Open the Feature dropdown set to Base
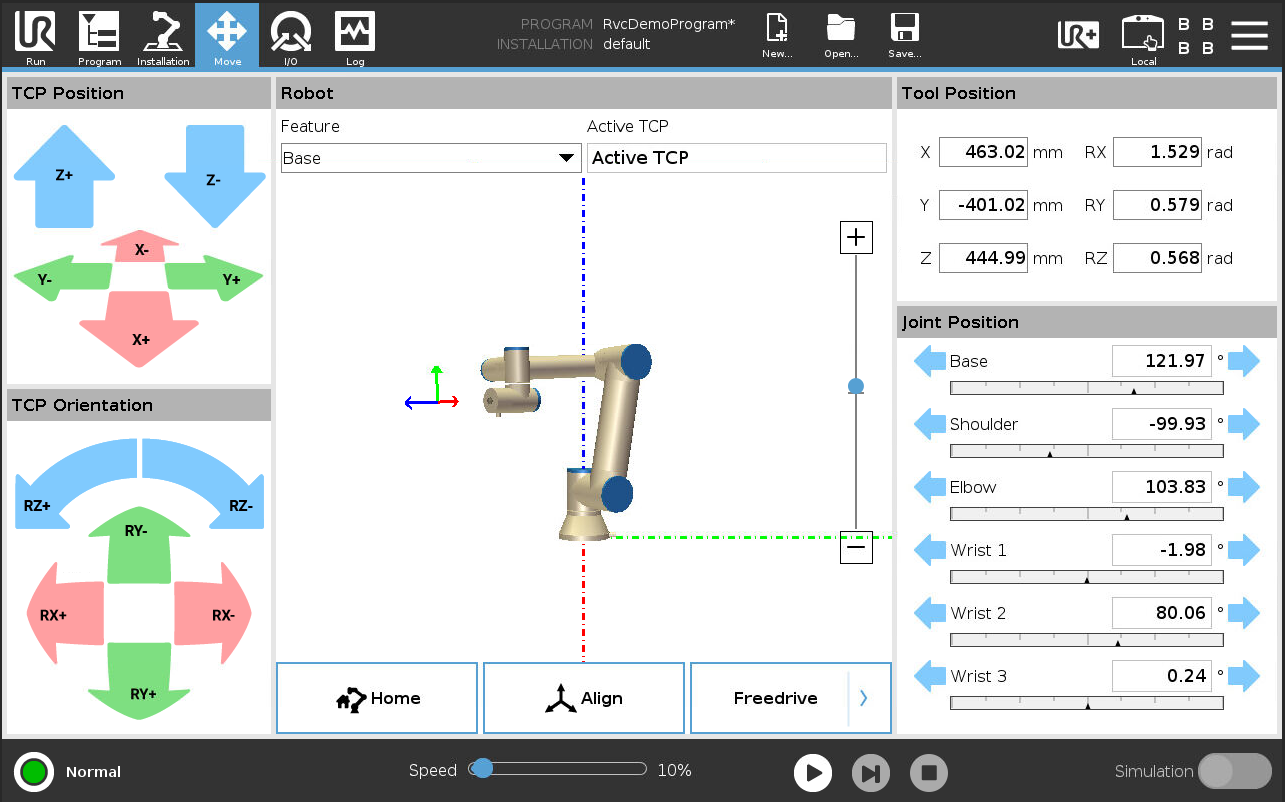 [x=430, y=158]
